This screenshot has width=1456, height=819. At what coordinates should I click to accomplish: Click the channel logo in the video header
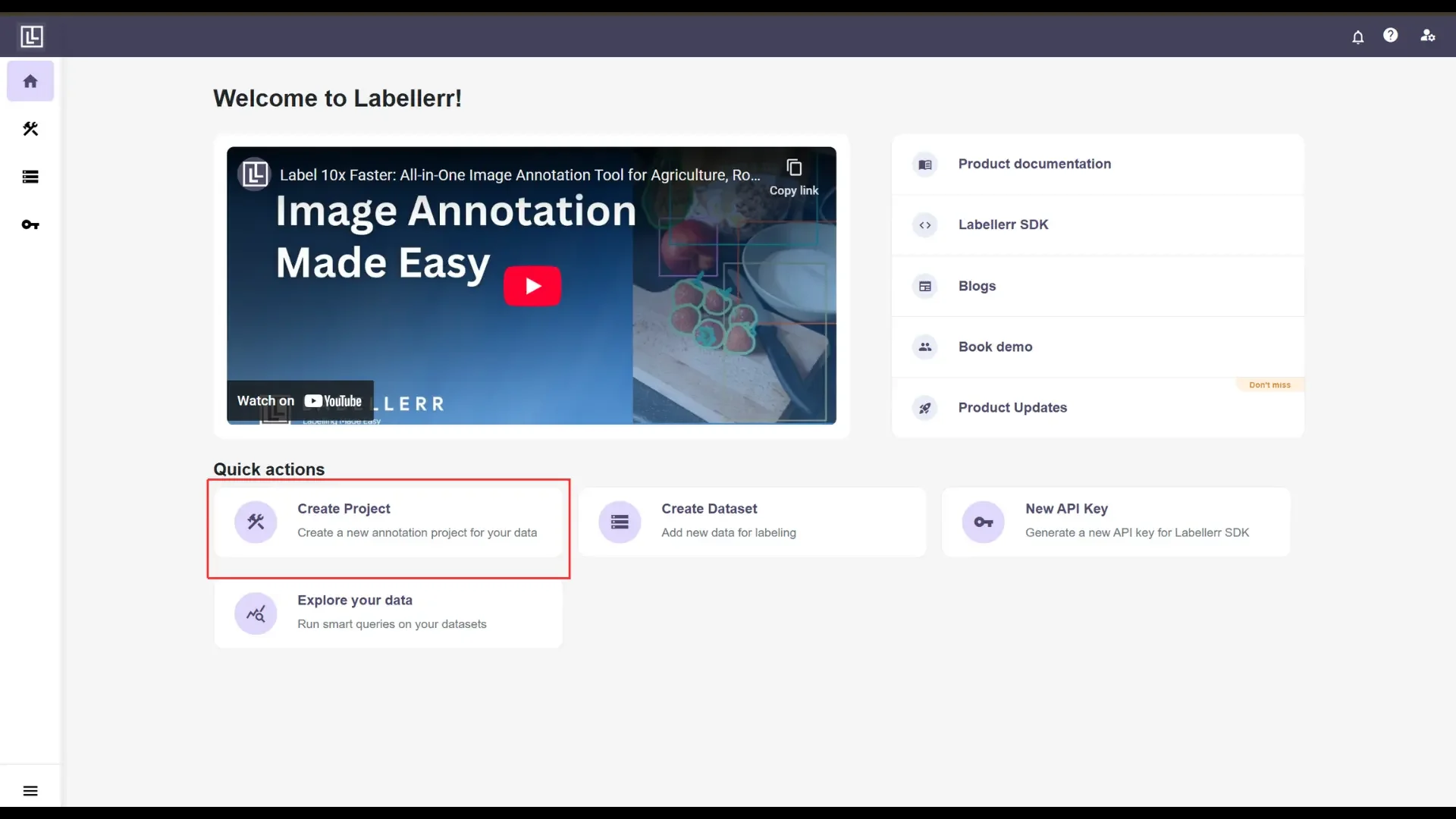click(x=254, y=174)
